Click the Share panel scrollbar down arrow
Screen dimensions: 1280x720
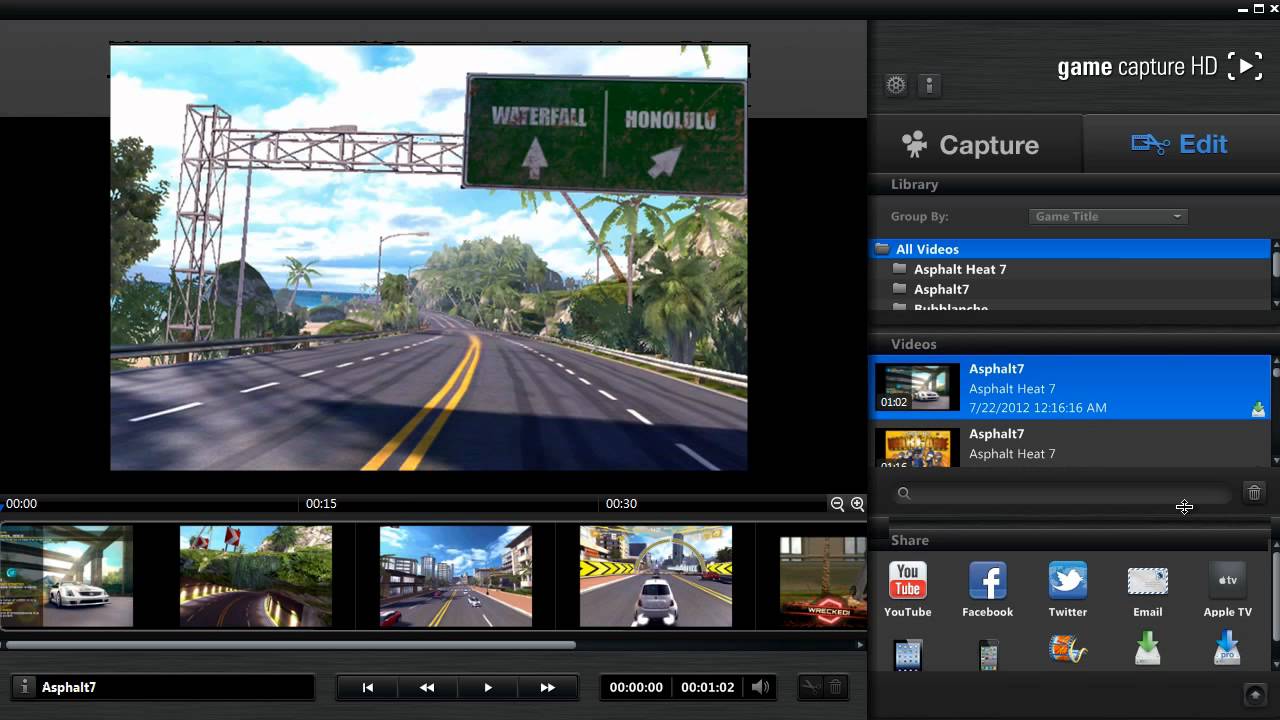tap(1275, 665)
